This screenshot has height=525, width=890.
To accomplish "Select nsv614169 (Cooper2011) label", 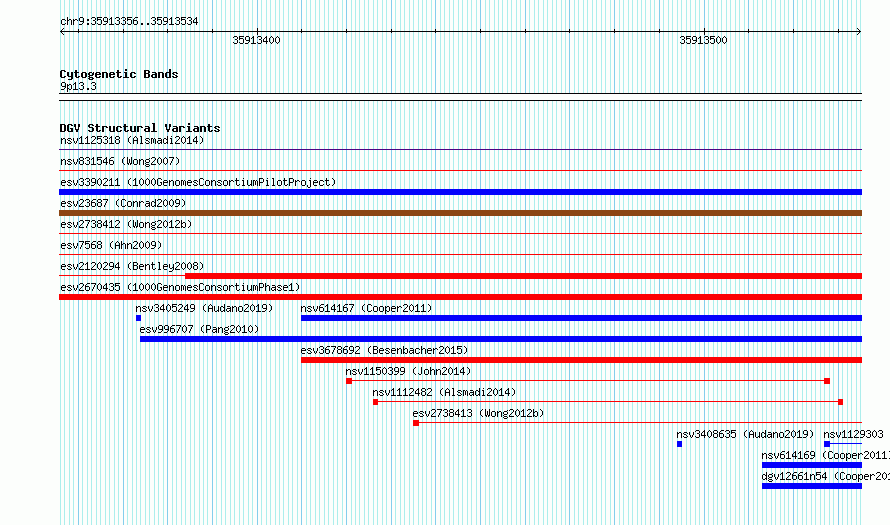I will pos(825,455).
